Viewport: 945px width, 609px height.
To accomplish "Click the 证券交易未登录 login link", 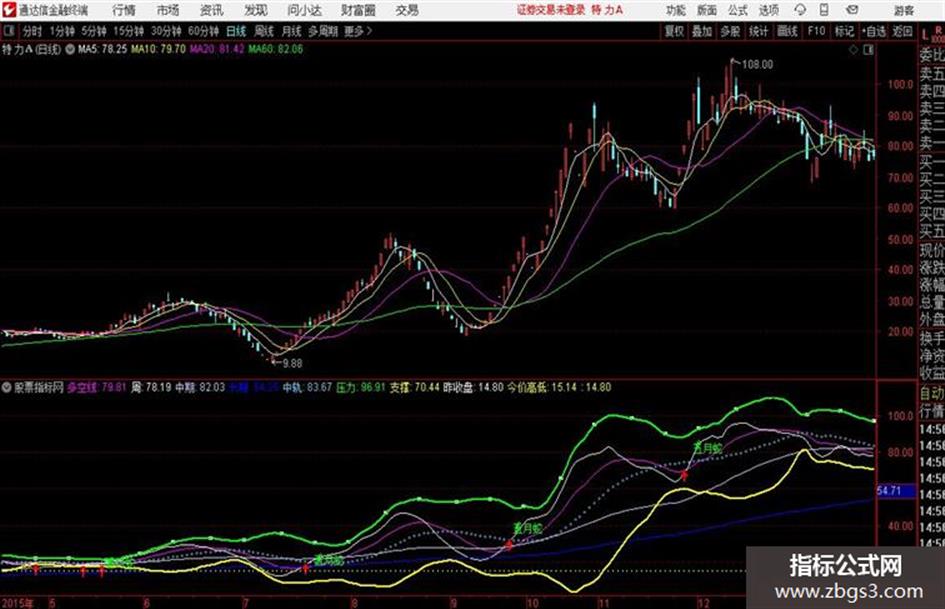I will [551, 10].
